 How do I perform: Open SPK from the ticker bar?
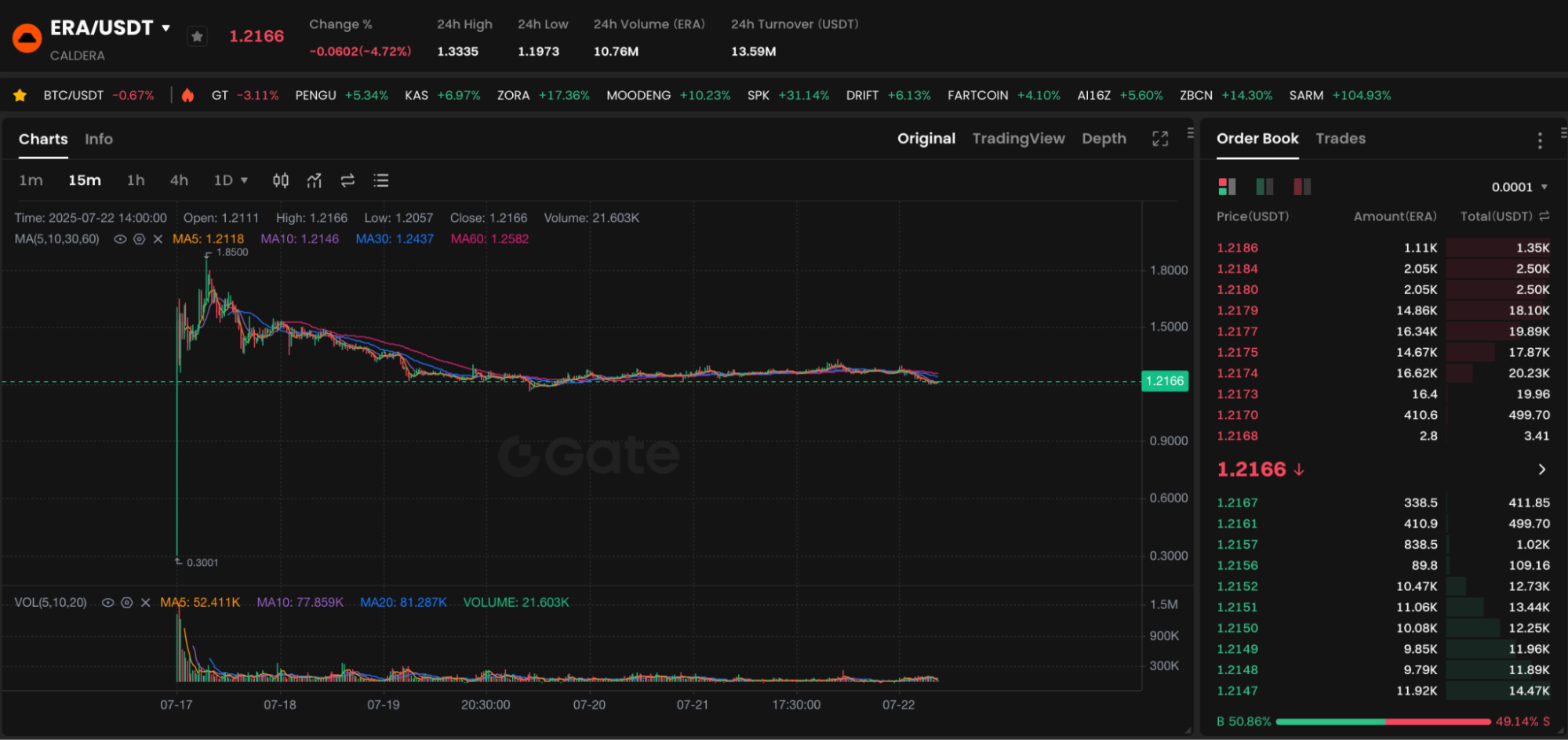[x=788, y=96]
